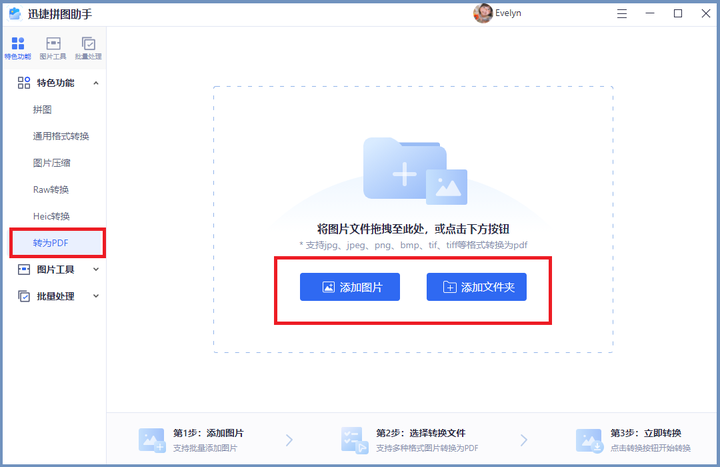720x467 pixels.
Task: Switch to the 批量处理 icon tab
Action: pos(88,48)
